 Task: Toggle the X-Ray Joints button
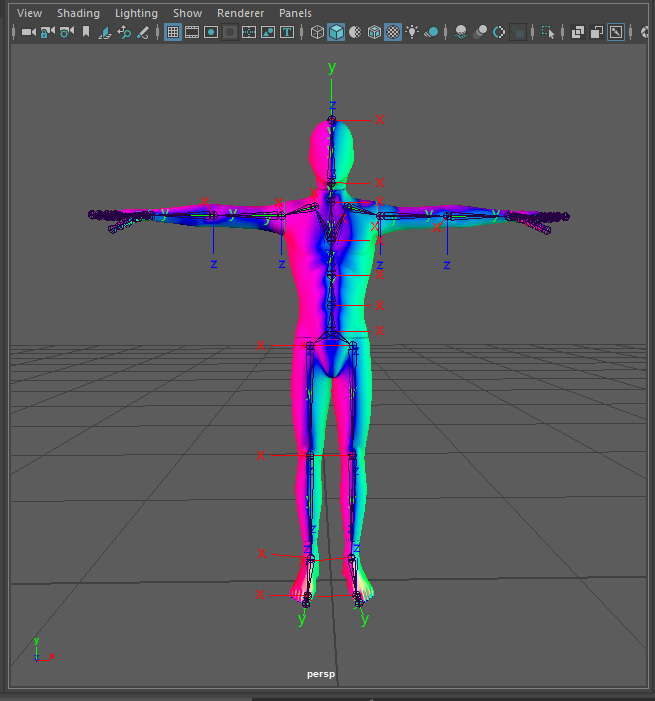(x=616, y=32)
